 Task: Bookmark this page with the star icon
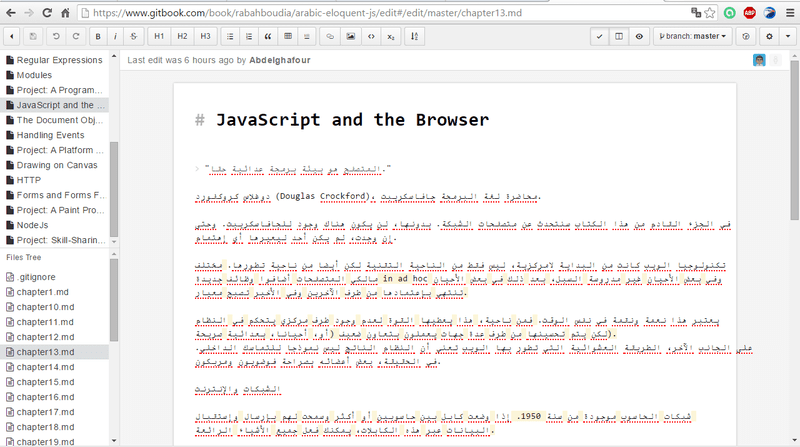click(710, 13)
